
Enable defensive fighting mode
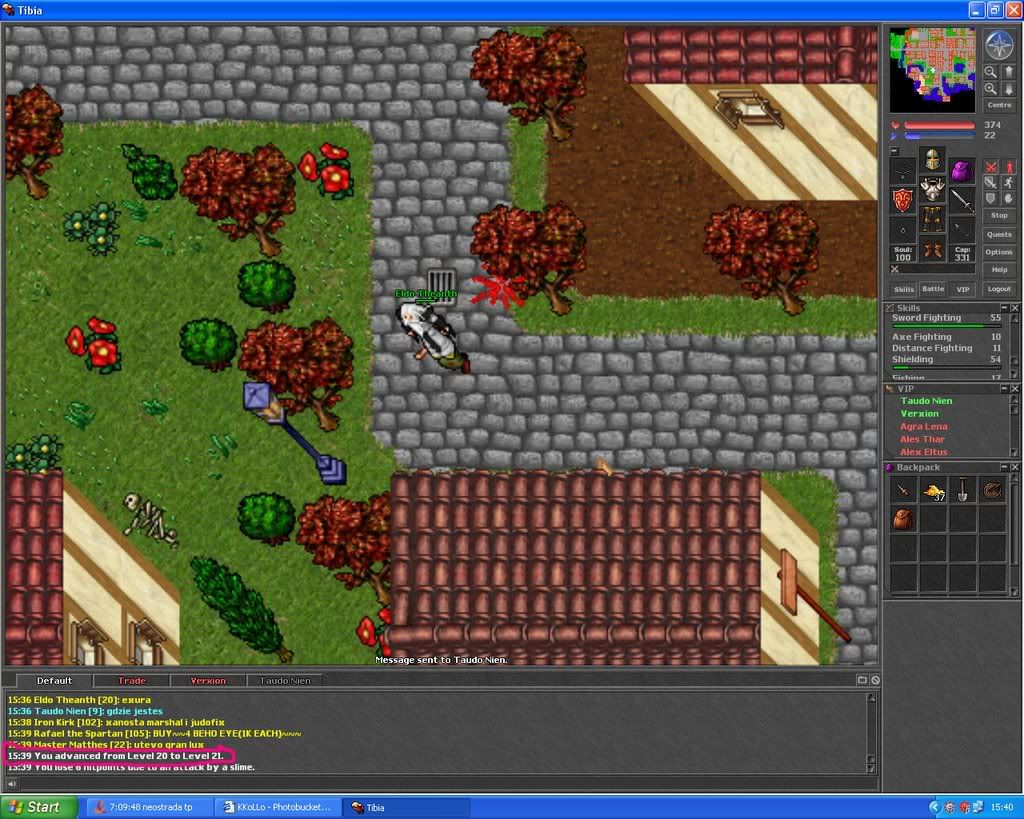(991, 199)
